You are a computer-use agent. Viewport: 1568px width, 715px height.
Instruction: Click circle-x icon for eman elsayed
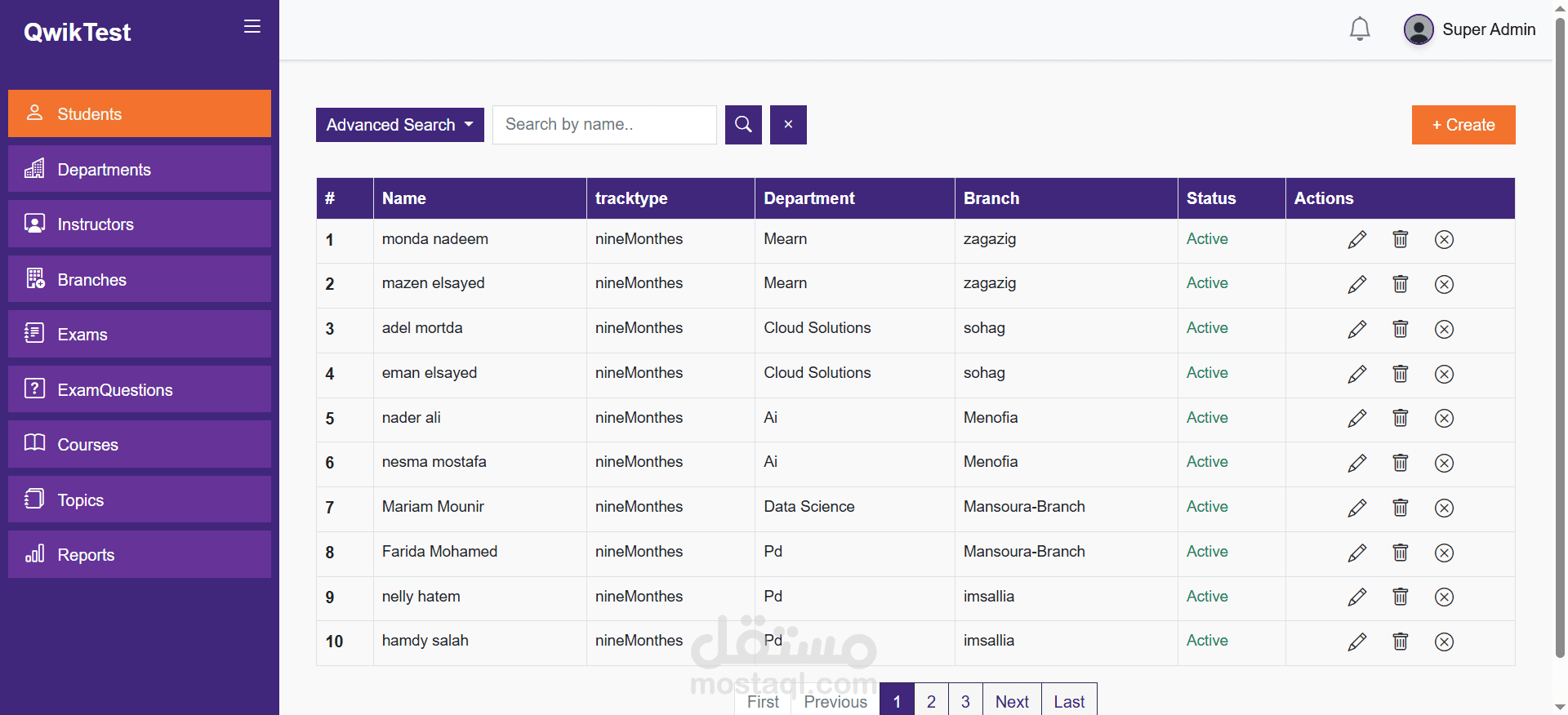pos(1444,374)
